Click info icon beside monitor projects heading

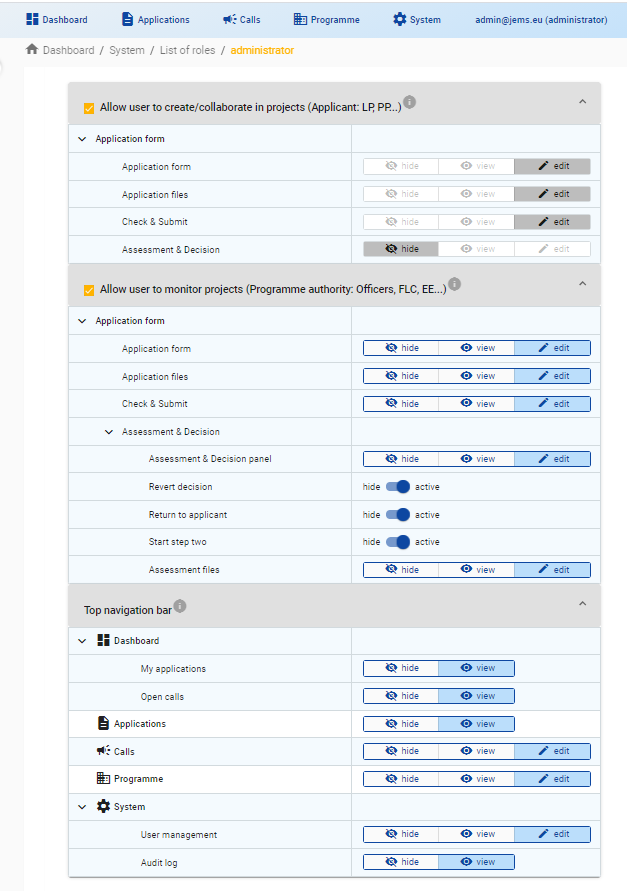pyautogui.click(x=454, y=284)
